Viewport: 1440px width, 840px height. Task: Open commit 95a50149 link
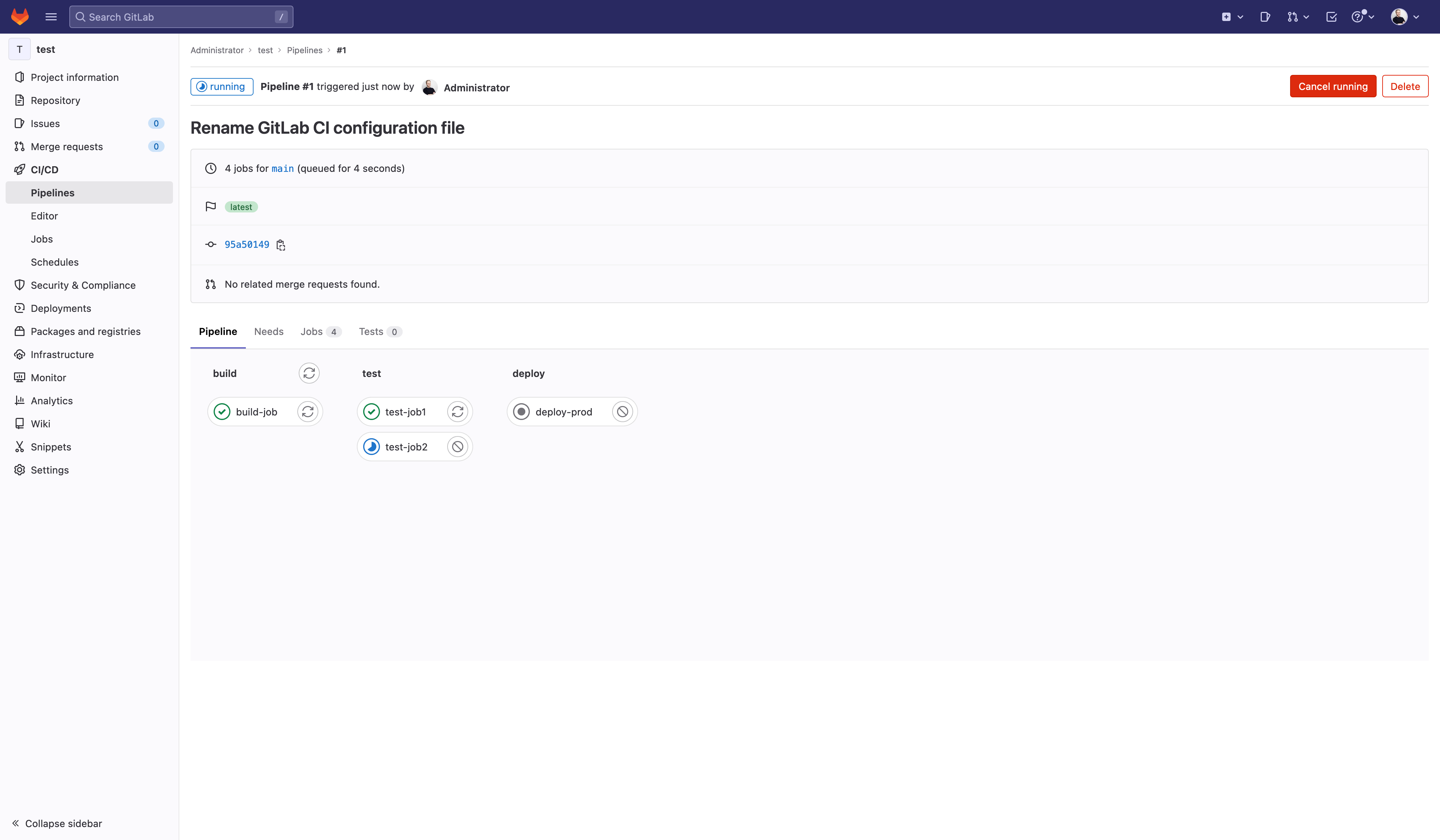pos(246,244)
